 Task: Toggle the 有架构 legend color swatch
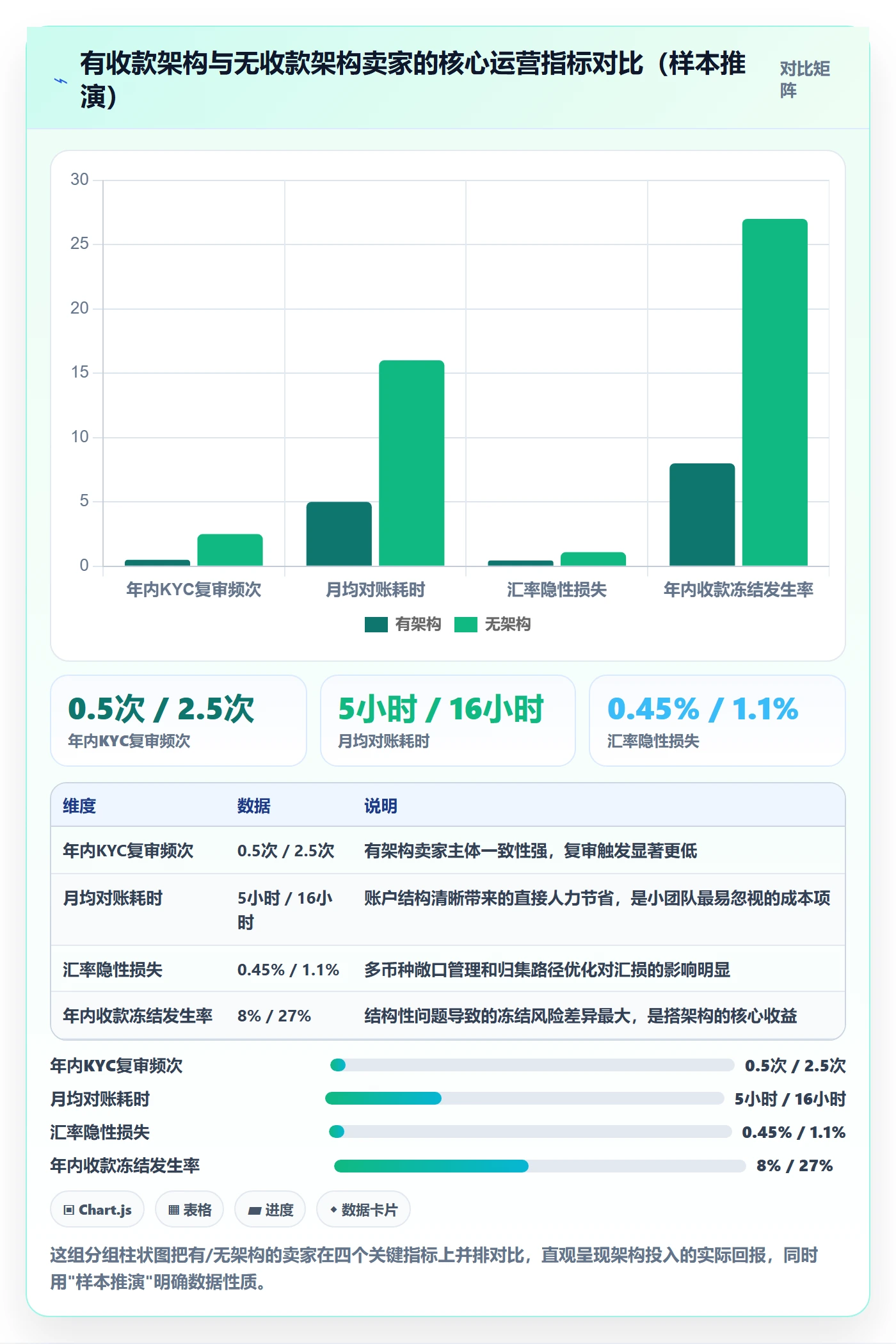[x=376, y=625]
